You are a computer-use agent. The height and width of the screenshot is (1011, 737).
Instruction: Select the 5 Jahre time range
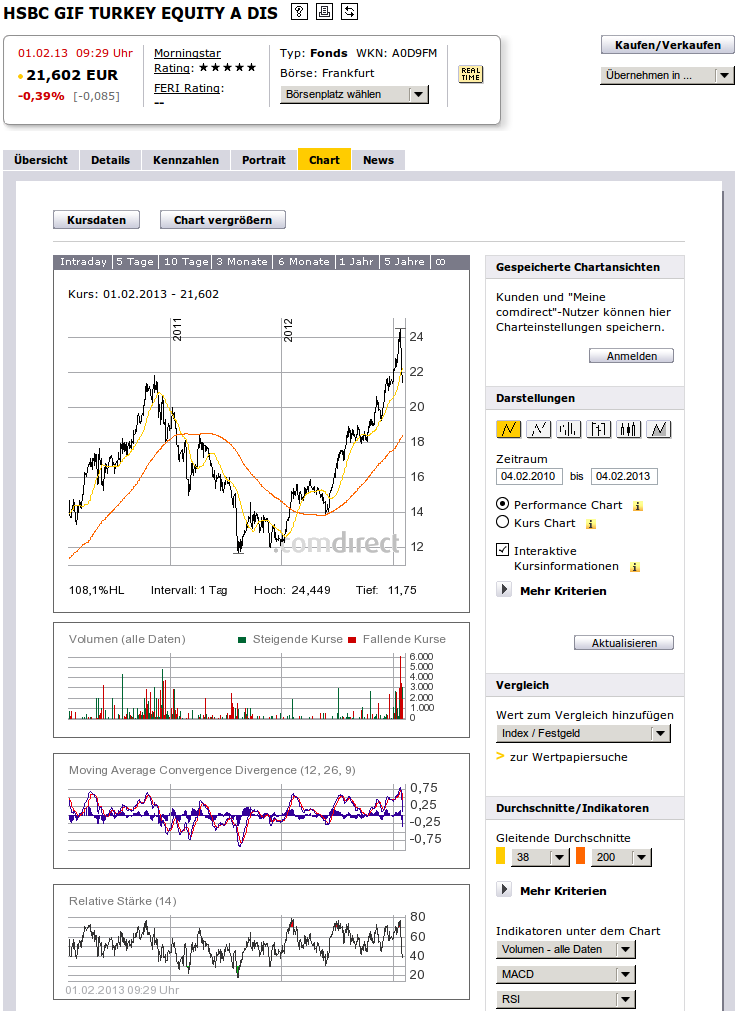[x=404, y=262]
